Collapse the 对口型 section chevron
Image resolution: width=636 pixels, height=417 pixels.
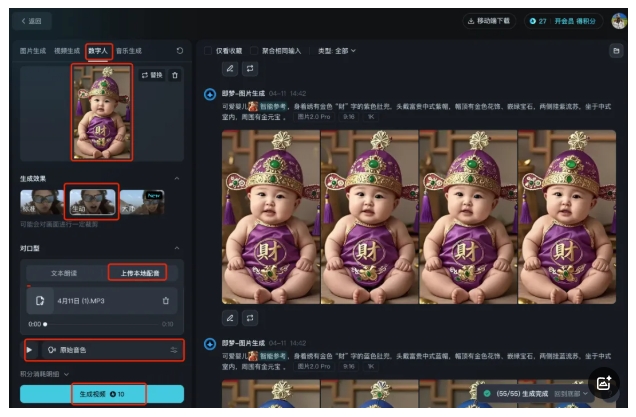[177, 248]
